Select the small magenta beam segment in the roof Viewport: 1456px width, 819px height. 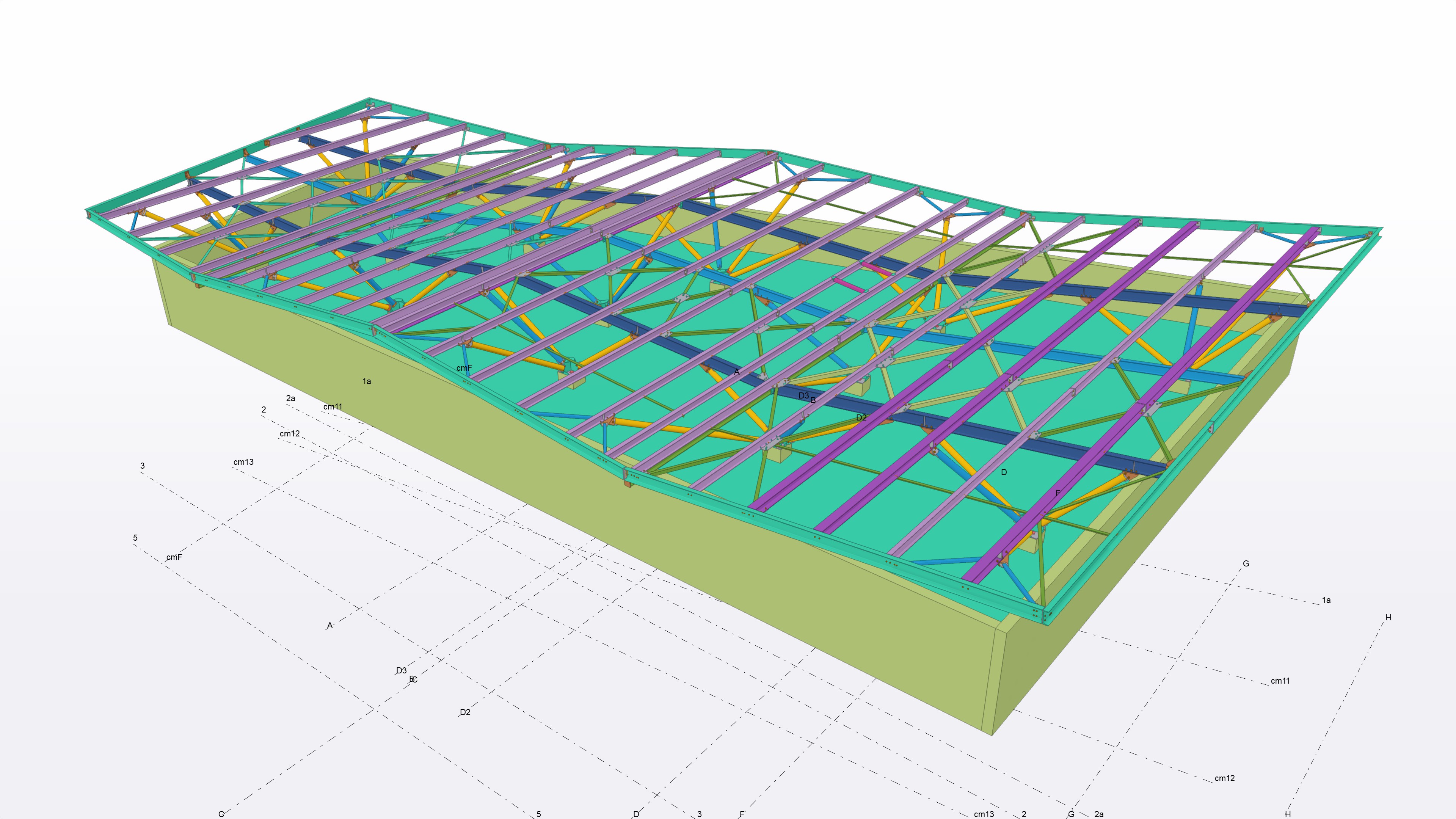coord(849,286)
